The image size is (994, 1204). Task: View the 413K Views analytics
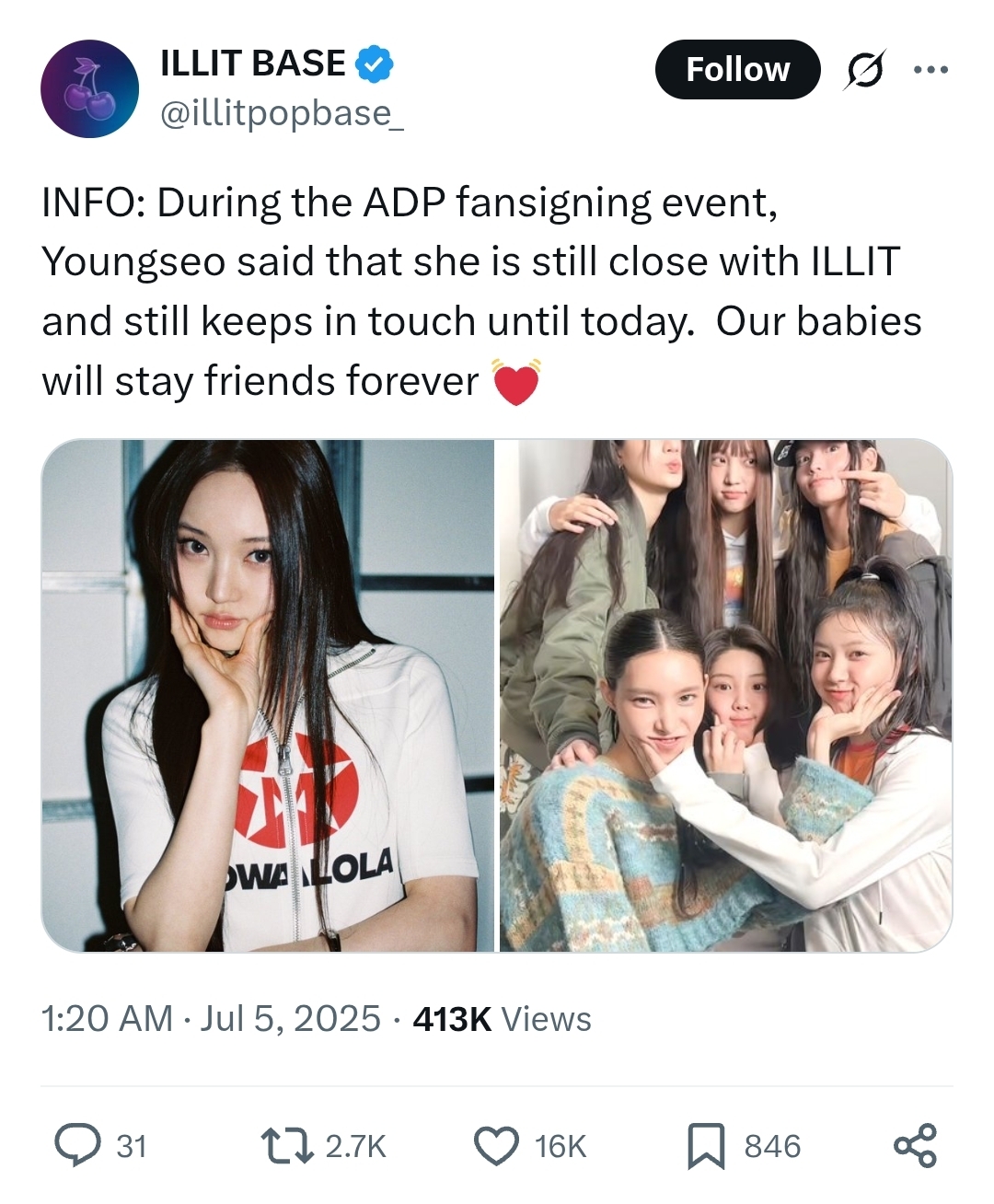click(x=503, y=1019)
